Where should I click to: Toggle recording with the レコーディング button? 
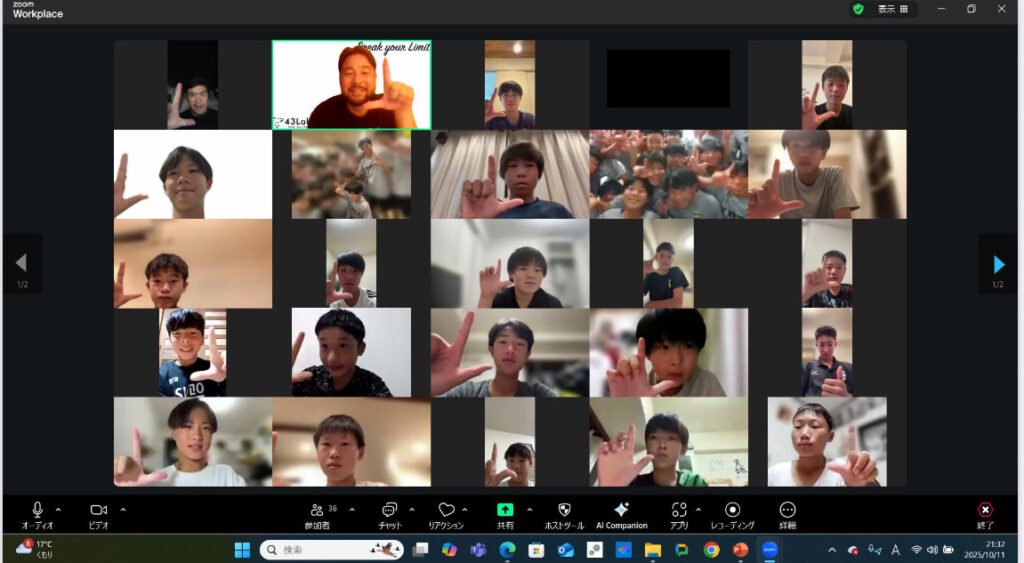(x=732, y=510)
